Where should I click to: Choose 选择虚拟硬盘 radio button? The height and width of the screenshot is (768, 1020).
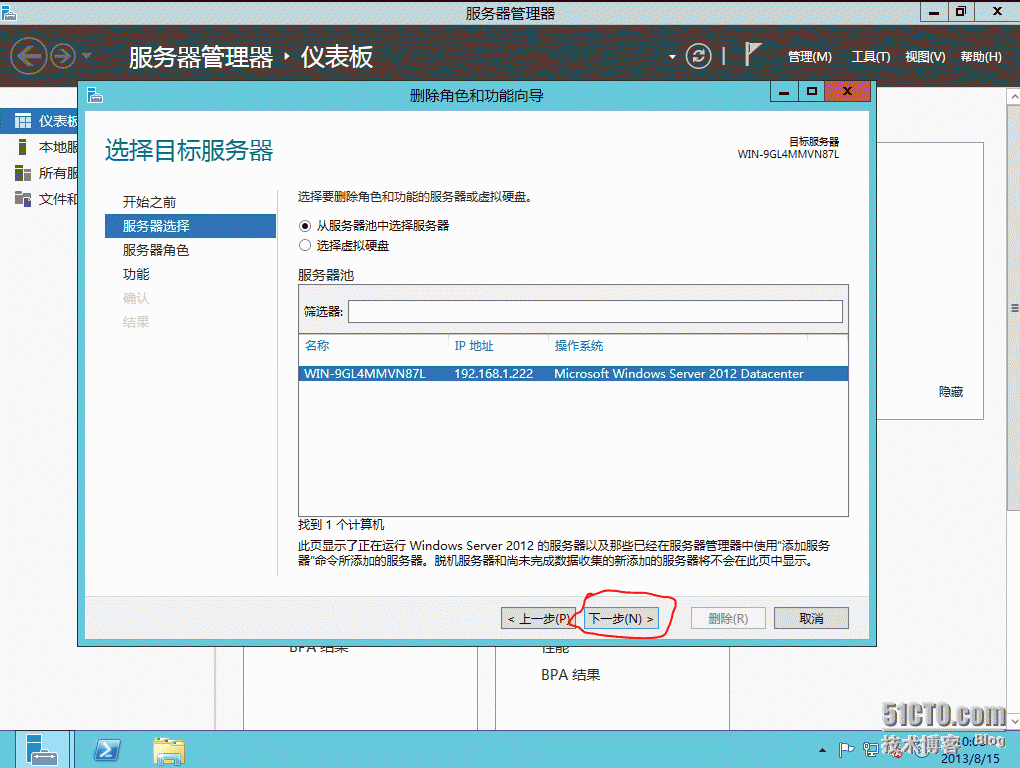click(x=304, y=245)
